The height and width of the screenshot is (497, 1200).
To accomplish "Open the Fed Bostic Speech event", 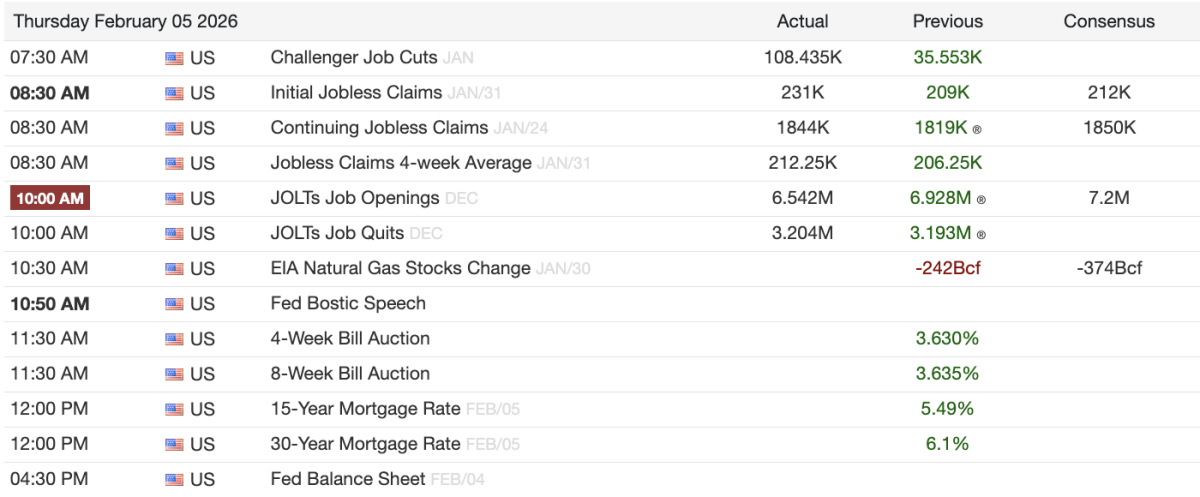I will [348, 303].
